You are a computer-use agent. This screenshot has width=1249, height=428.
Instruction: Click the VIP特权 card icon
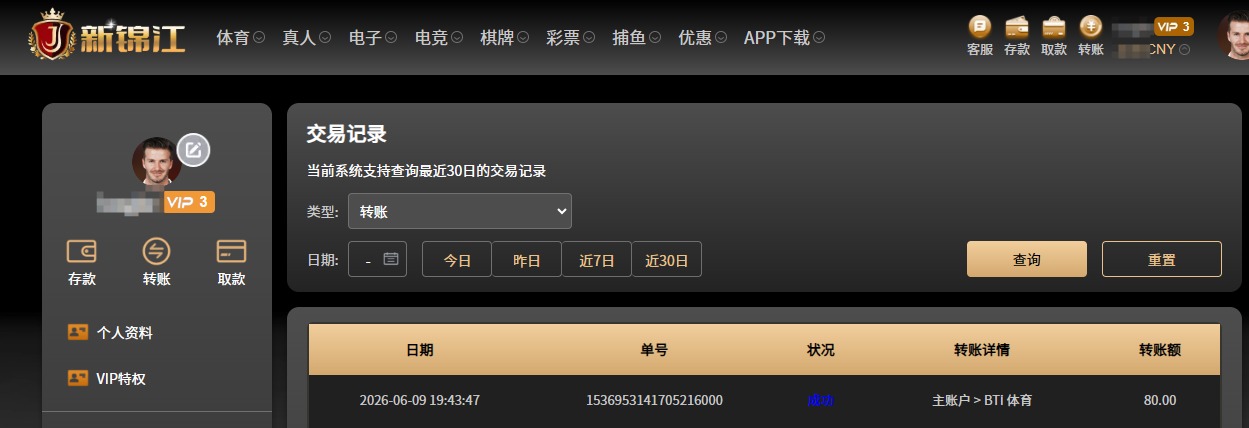(78, 378)
